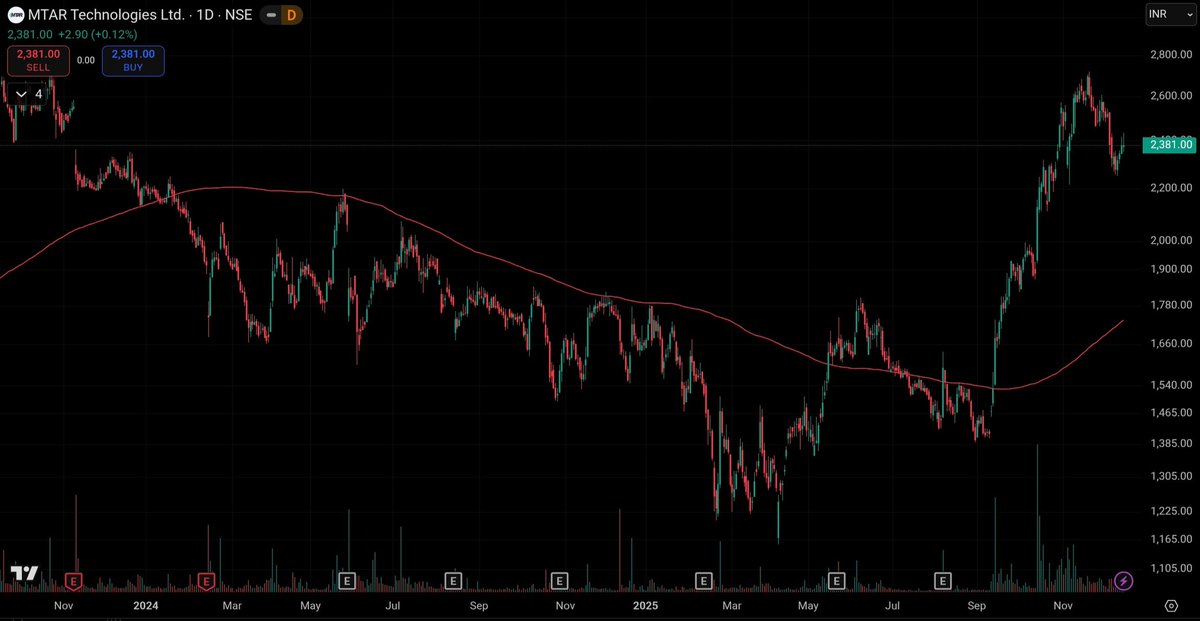Click the Jul label between 2024 and 2025

coord(394,606)
